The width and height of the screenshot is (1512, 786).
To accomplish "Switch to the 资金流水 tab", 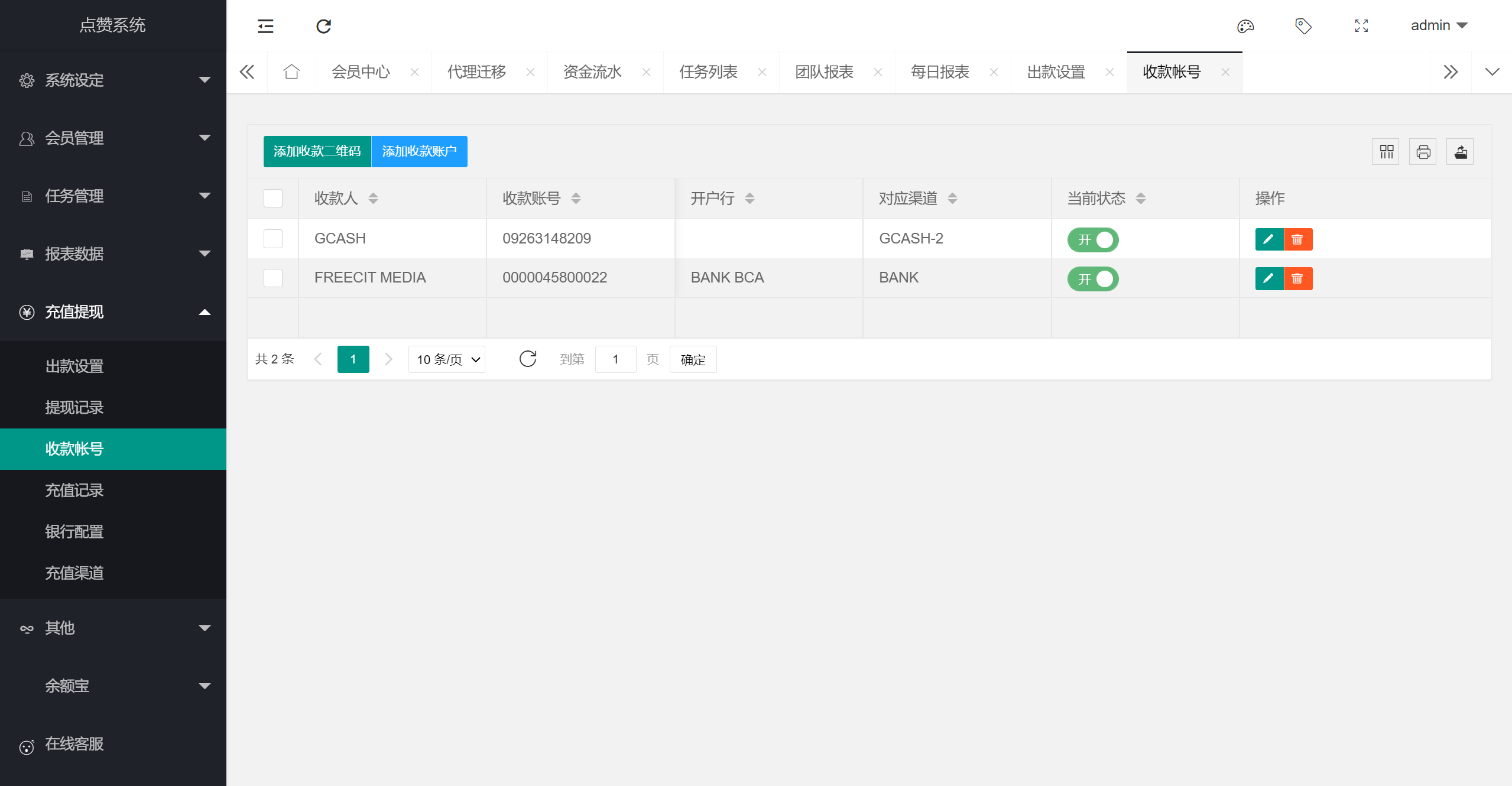I will click(593, 72).
